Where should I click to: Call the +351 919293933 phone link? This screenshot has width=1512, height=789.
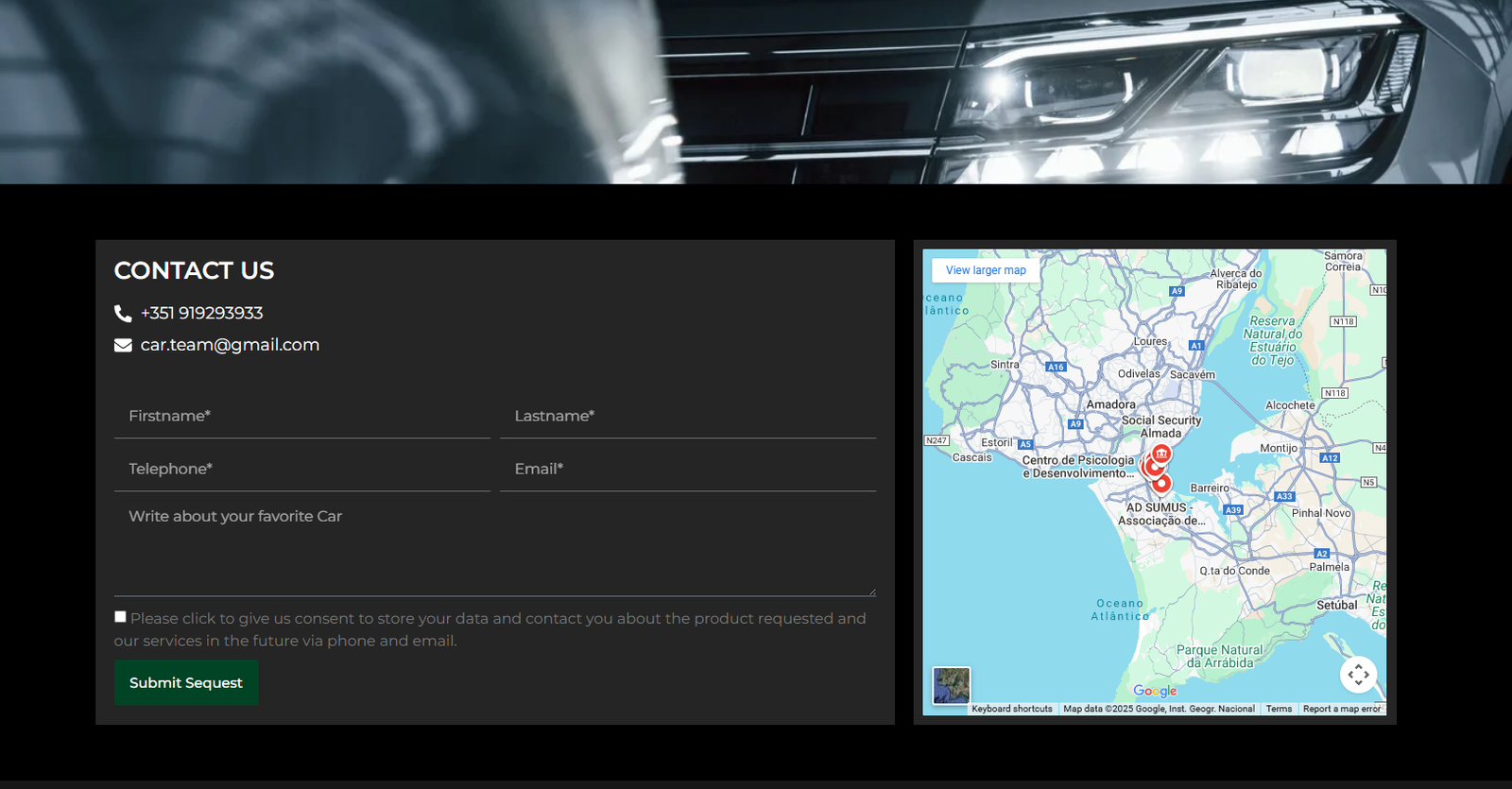pos(201,314)
